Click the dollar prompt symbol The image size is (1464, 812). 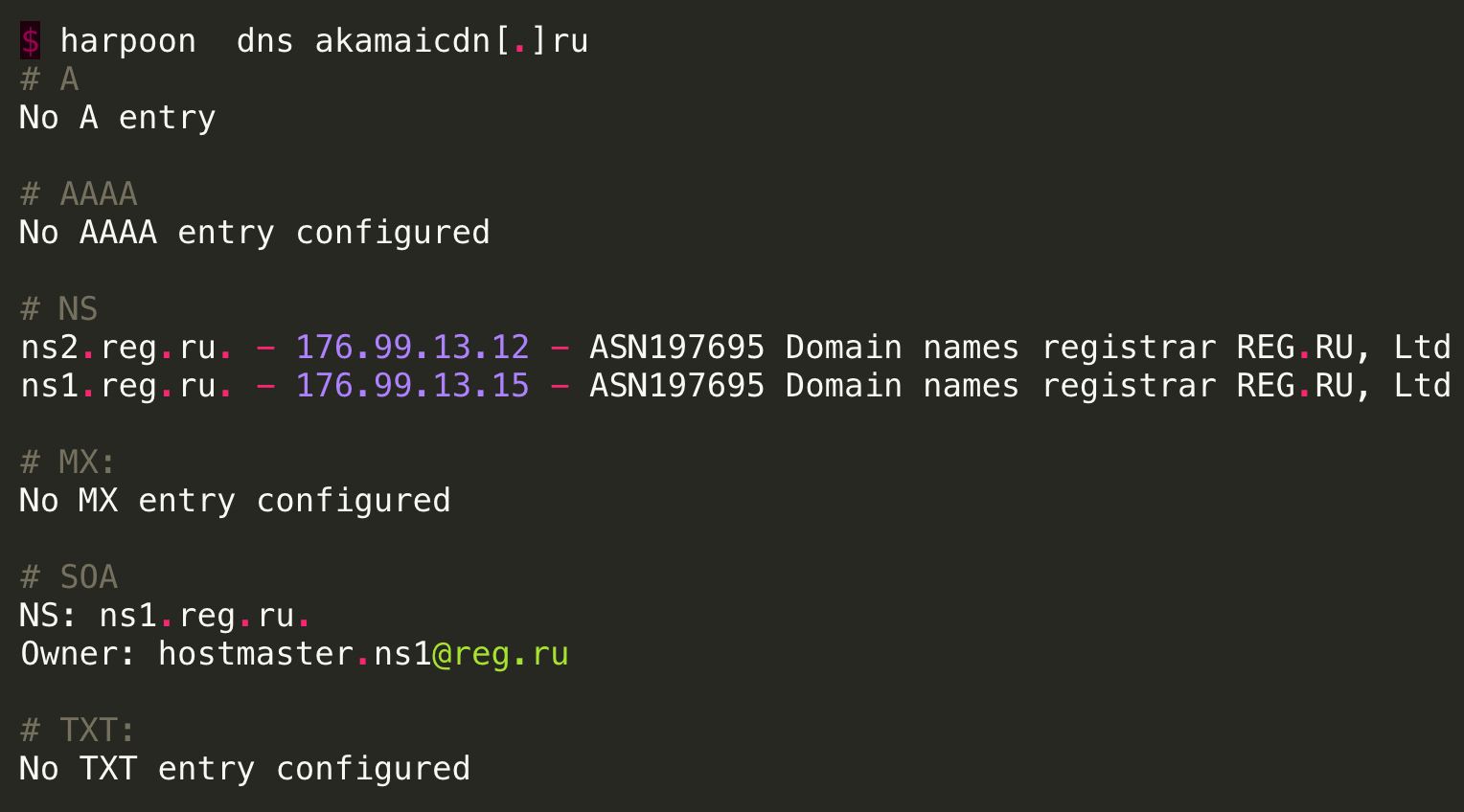[x=30, y=41]
